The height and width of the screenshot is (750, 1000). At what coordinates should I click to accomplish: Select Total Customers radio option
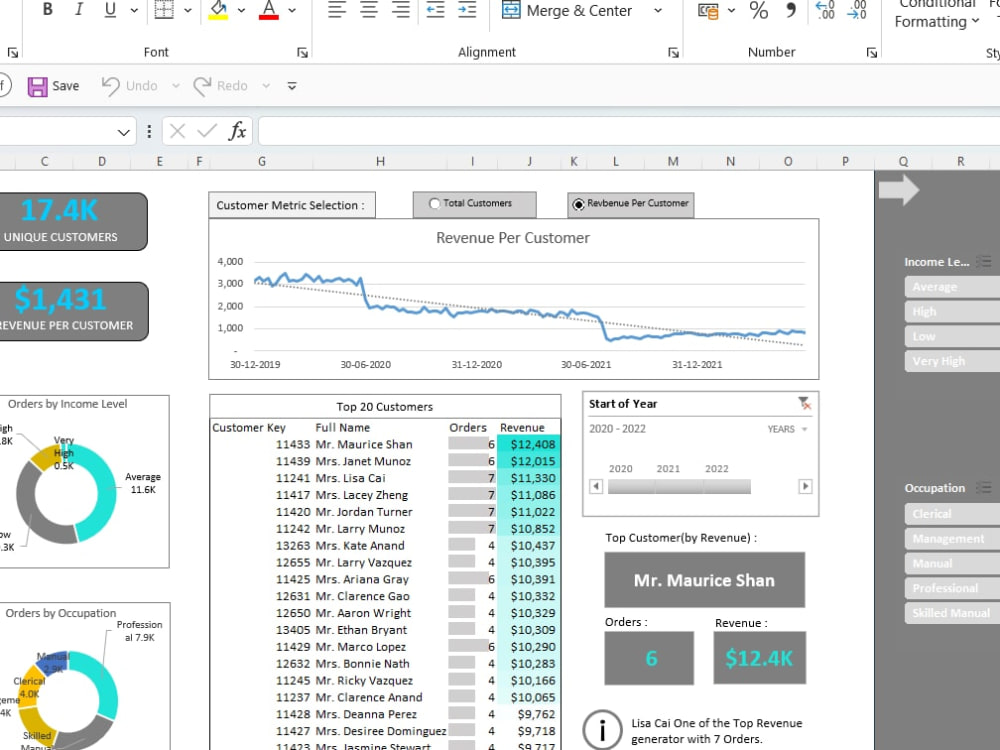474,203
